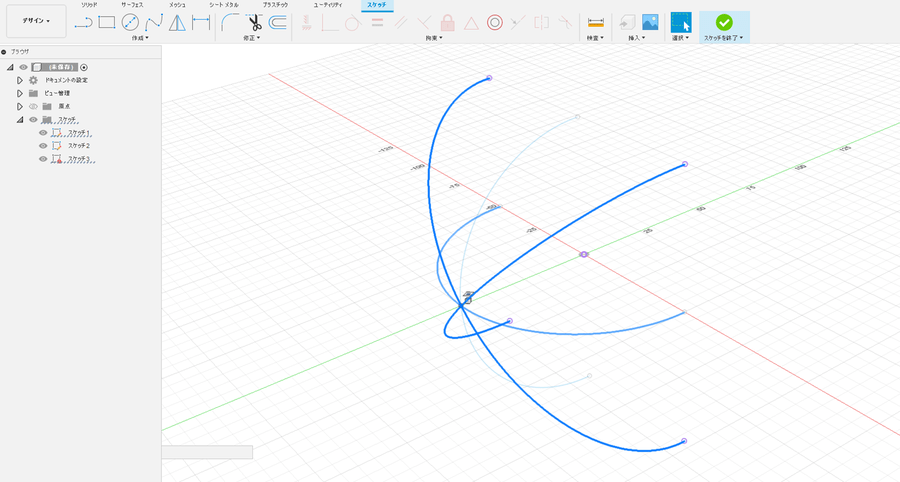Open the Measure inspect tool
Screen dimensions: 900x482
596,23
